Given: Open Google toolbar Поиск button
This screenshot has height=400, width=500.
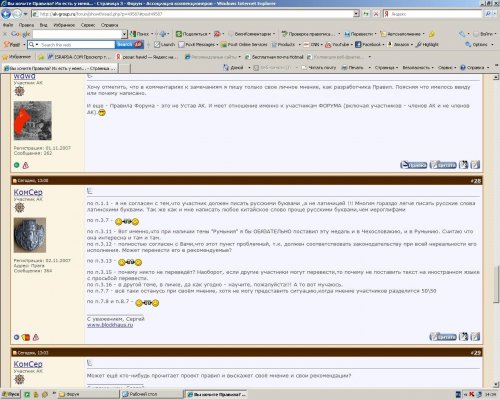Looking at the screenshot, I should (140, 34).
